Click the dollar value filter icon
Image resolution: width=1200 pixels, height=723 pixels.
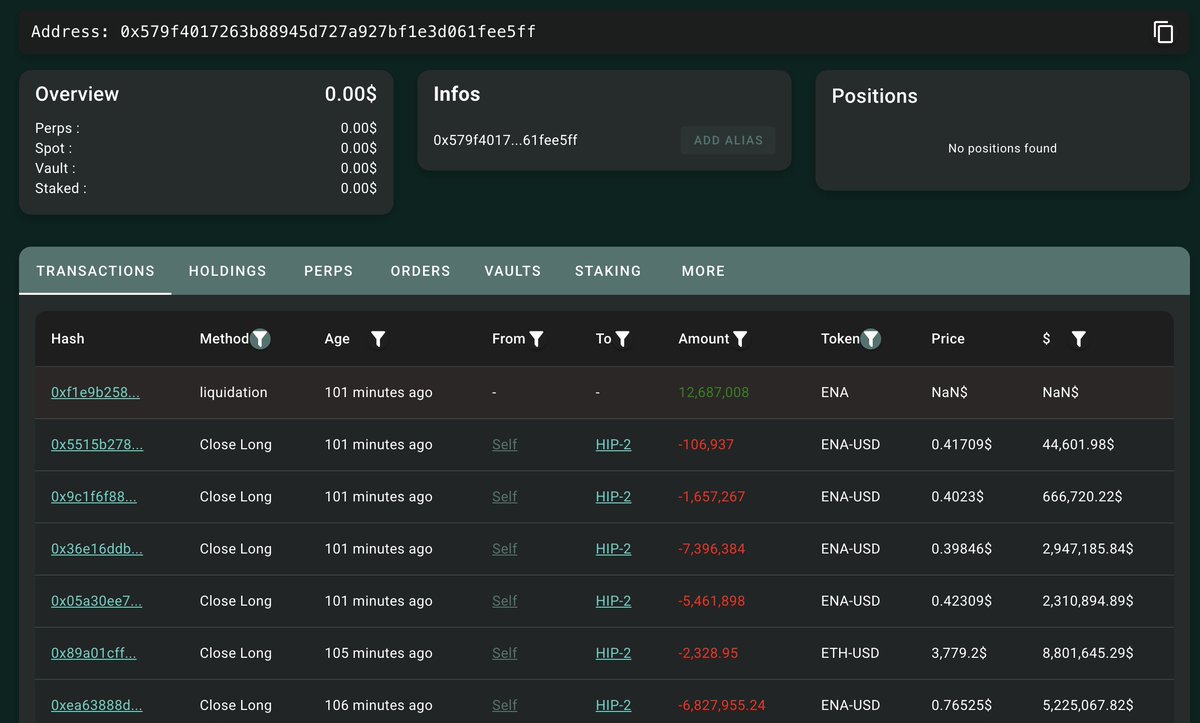(x=1078, y=339)
